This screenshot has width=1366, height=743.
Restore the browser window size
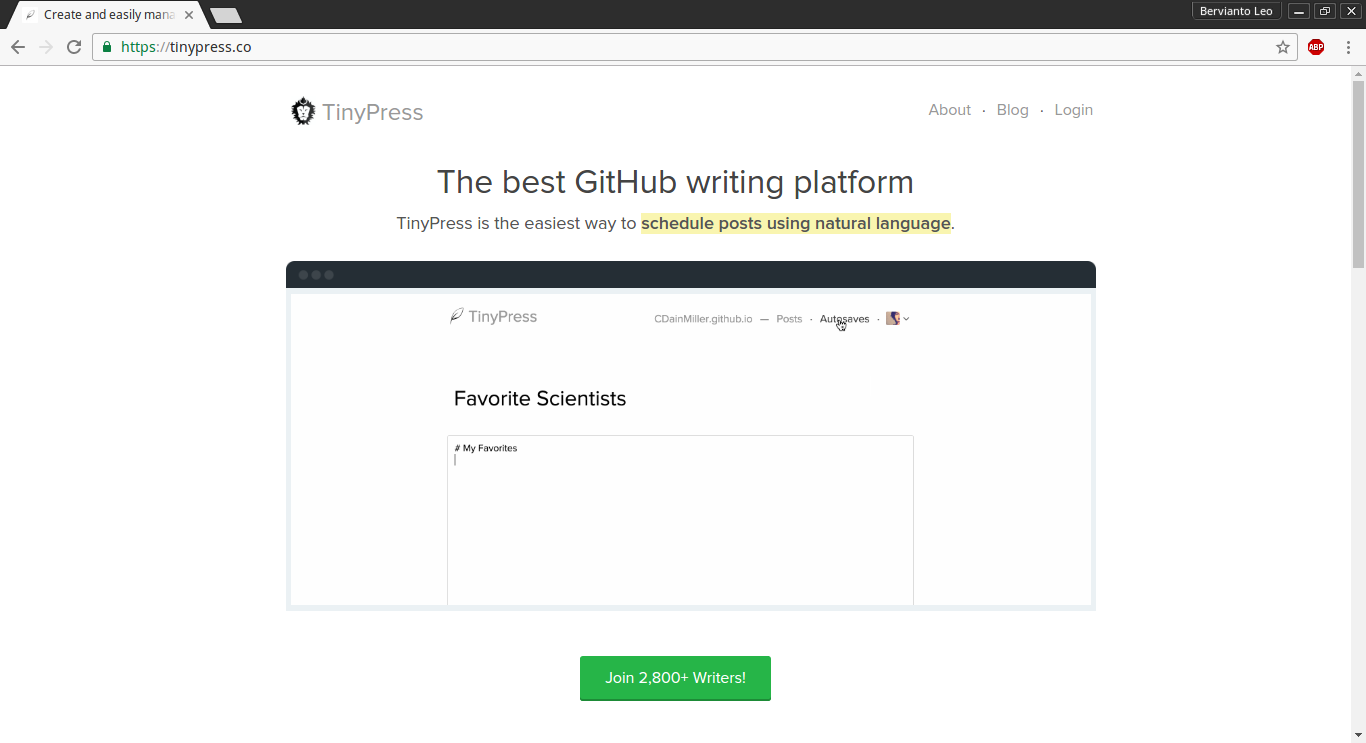1325,11
